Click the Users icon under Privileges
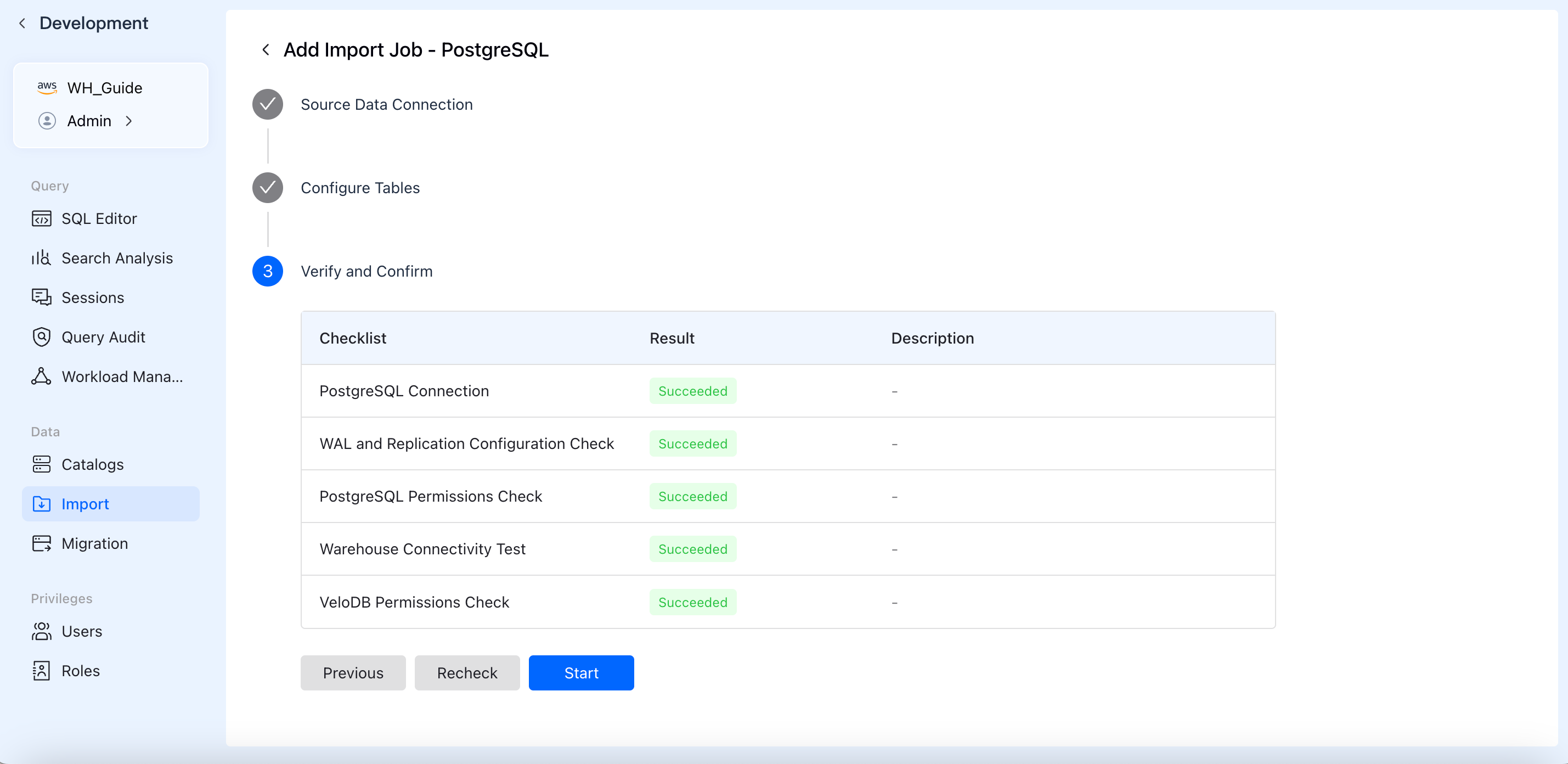This screenshot has width=1568, height=764. (41, 631)
